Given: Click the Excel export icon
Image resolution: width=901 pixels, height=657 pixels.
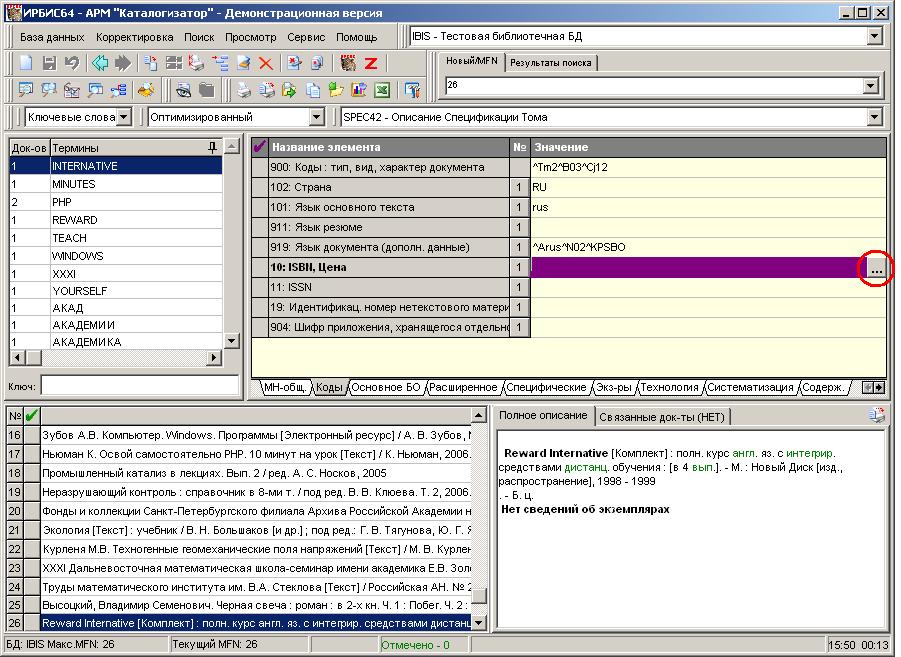Looking at the screenshot, I should coord(381,90).
